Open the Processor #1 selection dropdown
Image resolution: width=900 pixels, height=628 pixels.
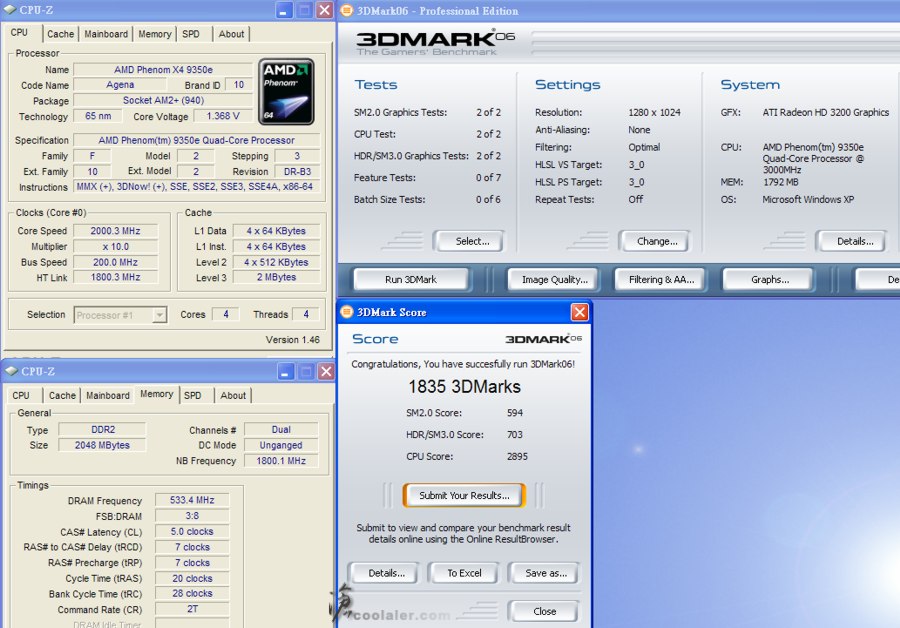pos(159,315)
